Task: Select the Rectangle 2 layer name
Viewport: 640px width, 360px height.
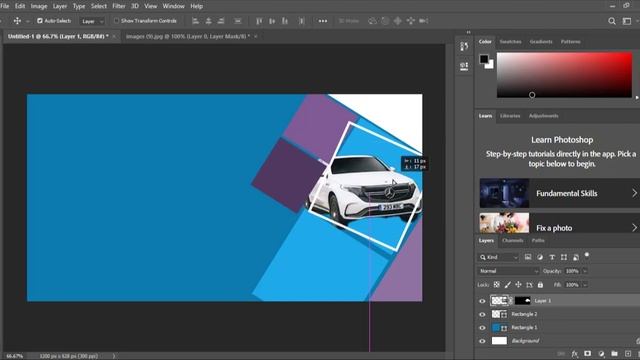Action: tap(524, 314)
